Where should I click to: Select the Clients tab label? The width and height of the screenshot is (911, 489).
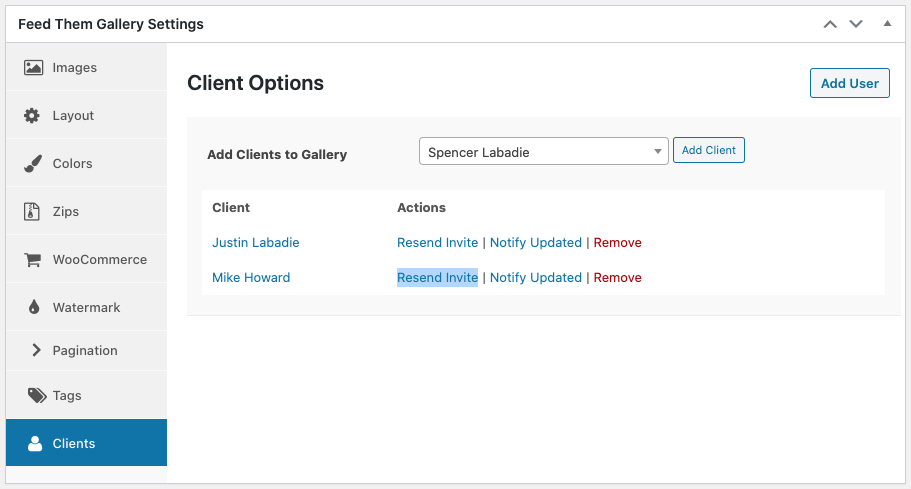point(74,444)
